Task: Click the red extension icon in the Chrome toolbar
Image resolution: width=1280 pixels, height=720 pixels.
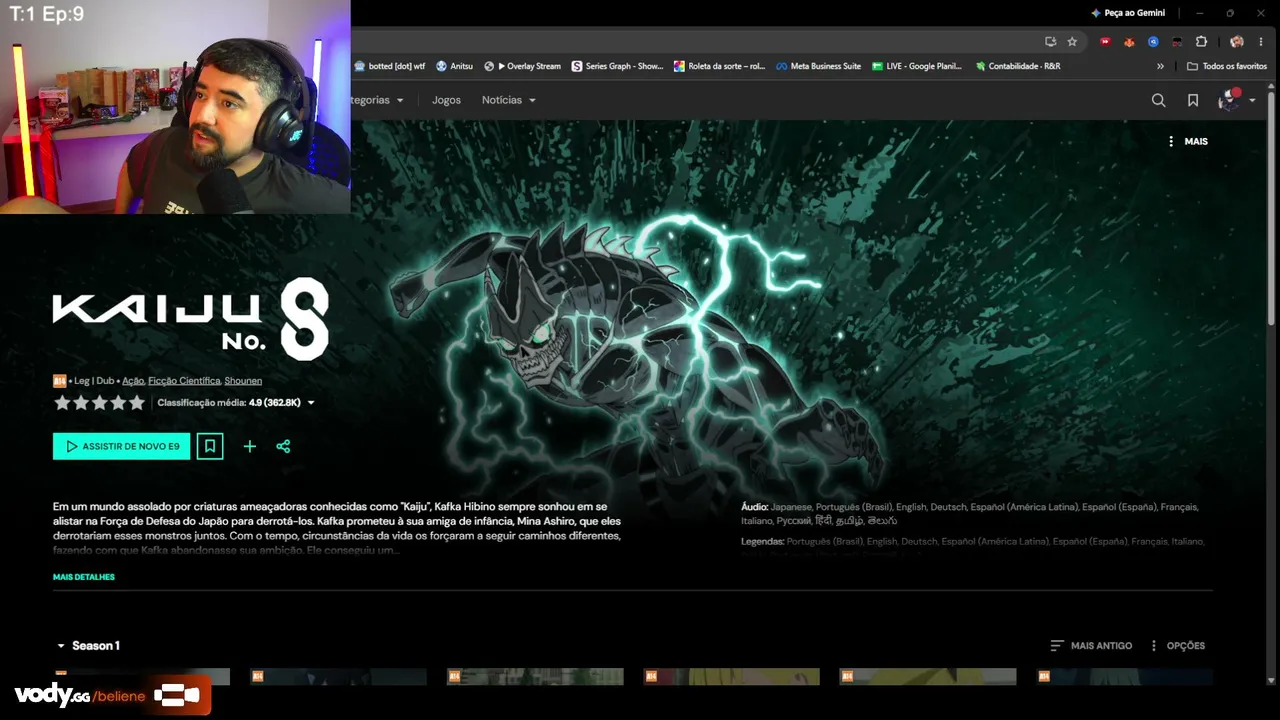Action: point(1105,42)
